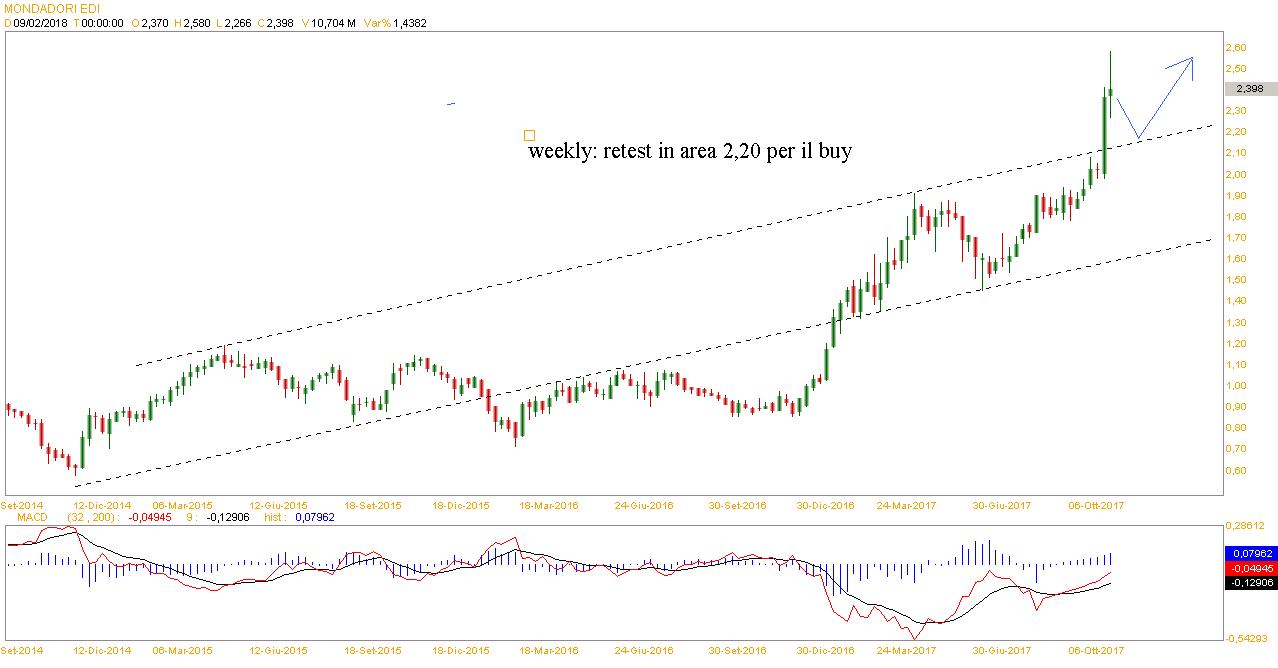Click the gray current price tag 2,398
1278x668 pixels.
pyautogui.click(x=1249, y=88)
